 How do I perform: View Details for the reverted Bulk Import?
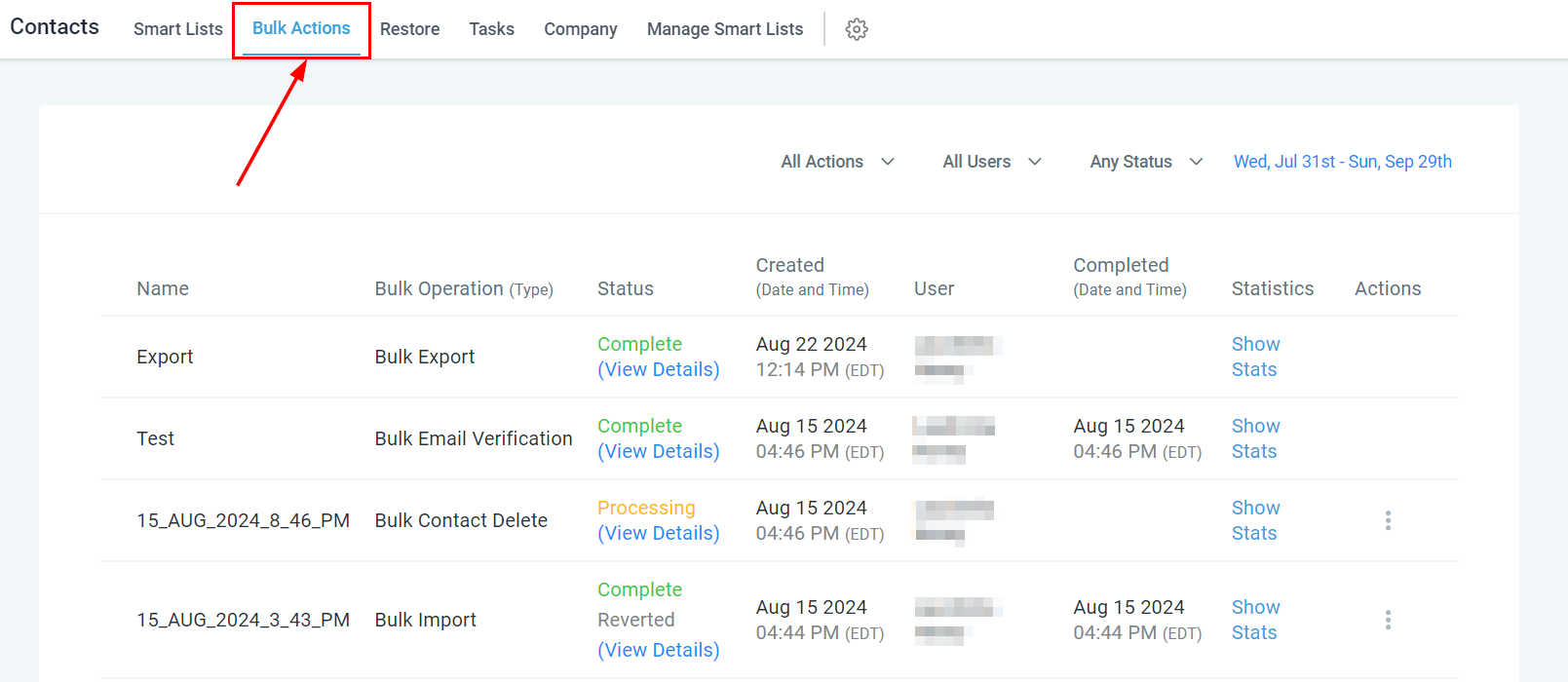[659, 650]
